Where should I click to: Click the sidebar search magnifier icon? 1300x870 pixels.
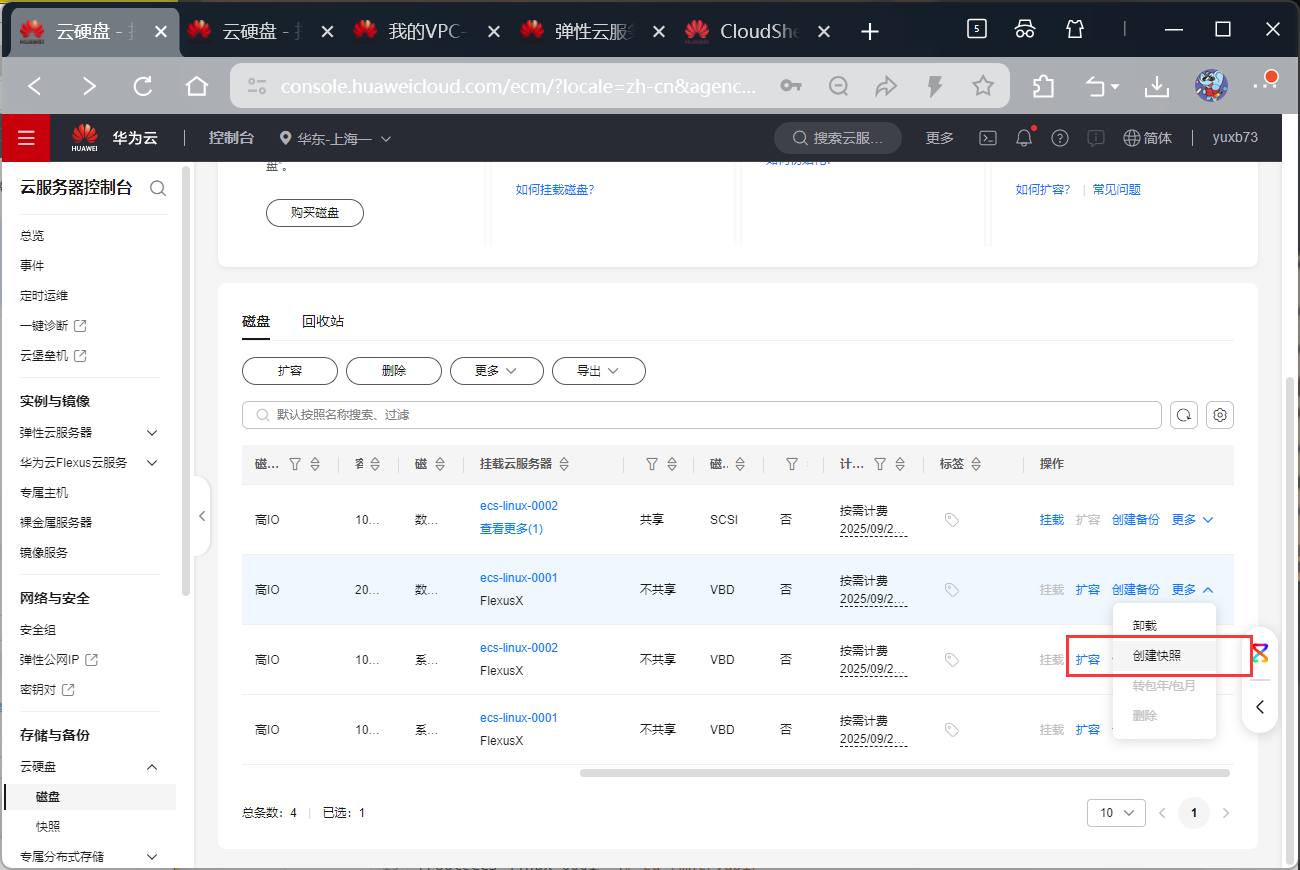157,188
